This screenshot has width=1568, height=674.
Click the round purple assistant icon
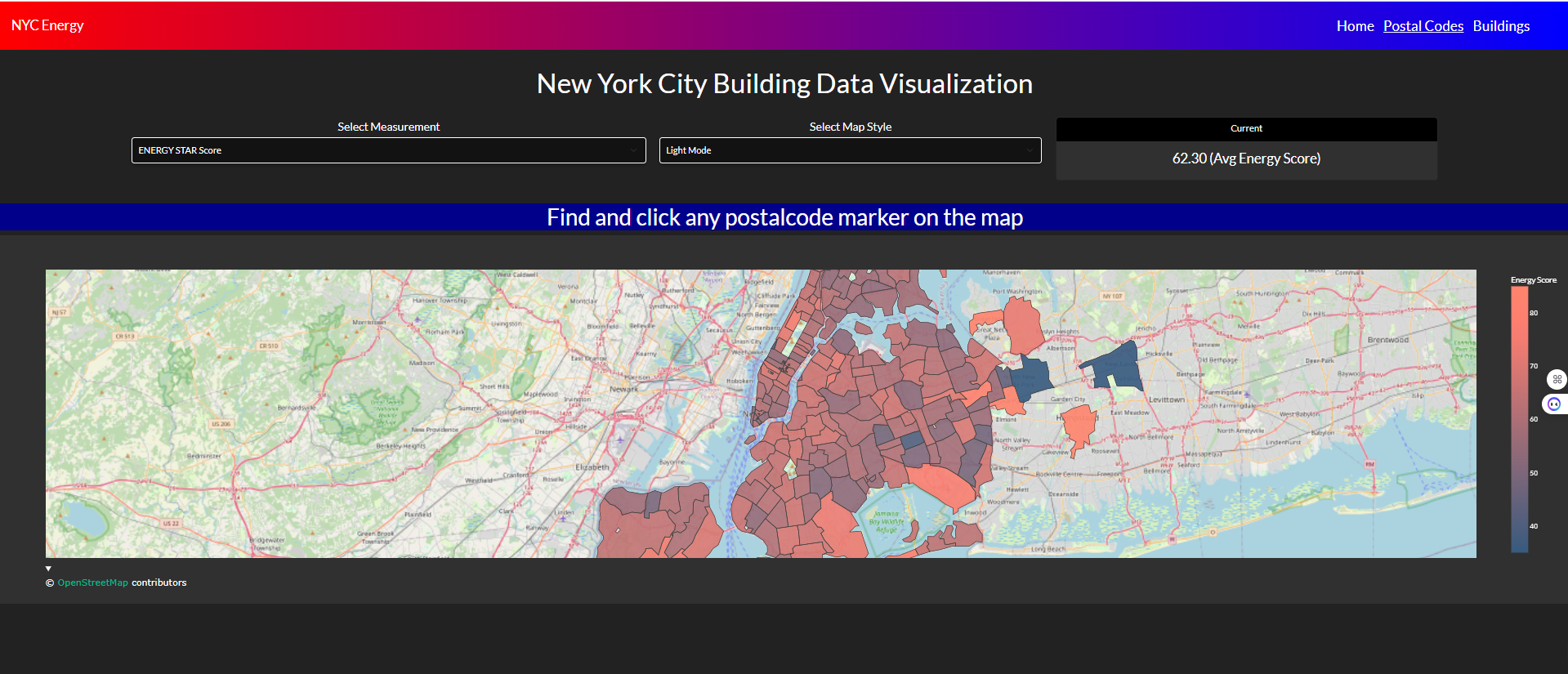tap(1554, 404)
